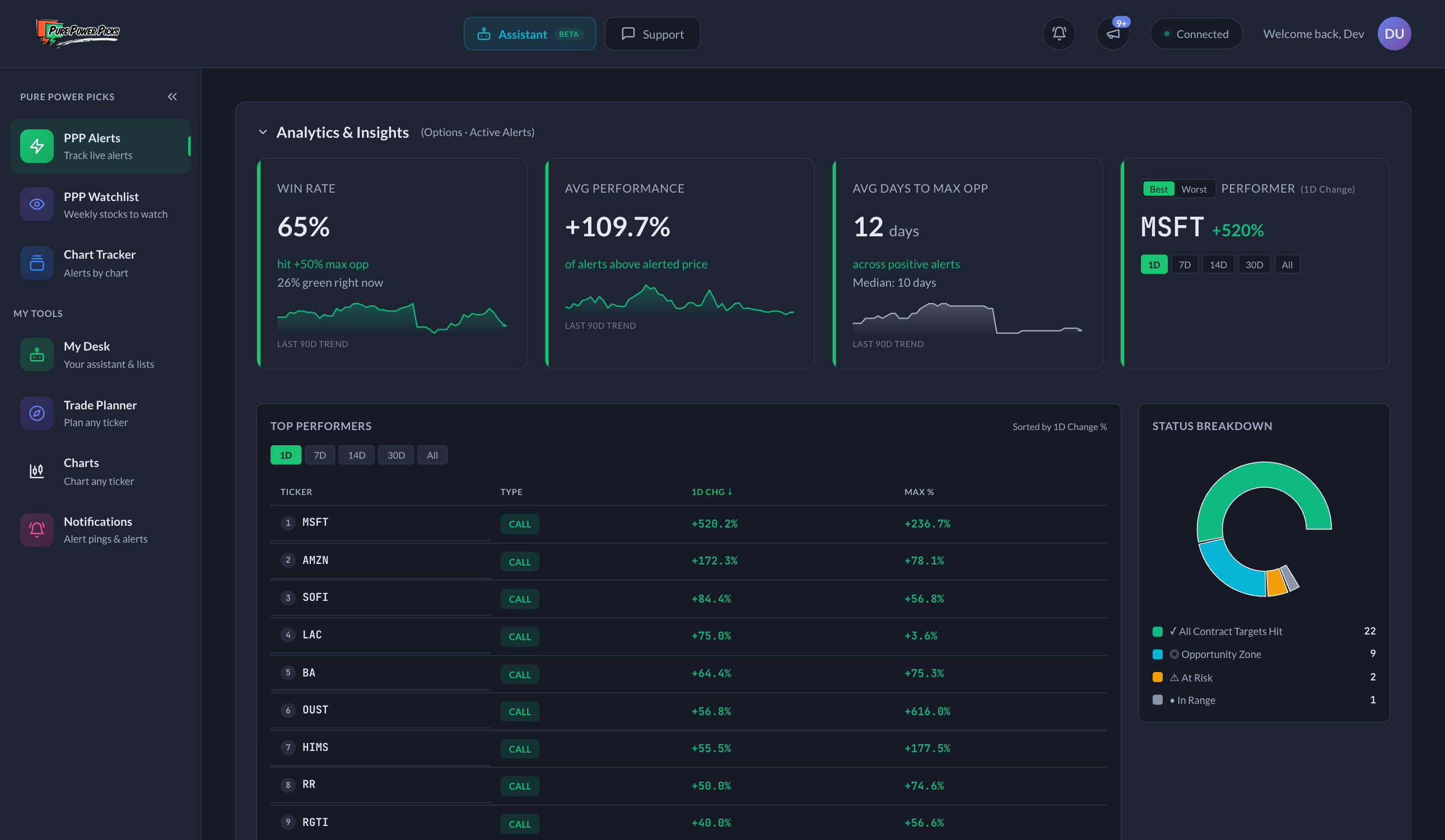Viewport: 1445px width, 840px height.
Task: Toggle All Contract Targets Hit legend
Action: click(x=1264, y=631)
